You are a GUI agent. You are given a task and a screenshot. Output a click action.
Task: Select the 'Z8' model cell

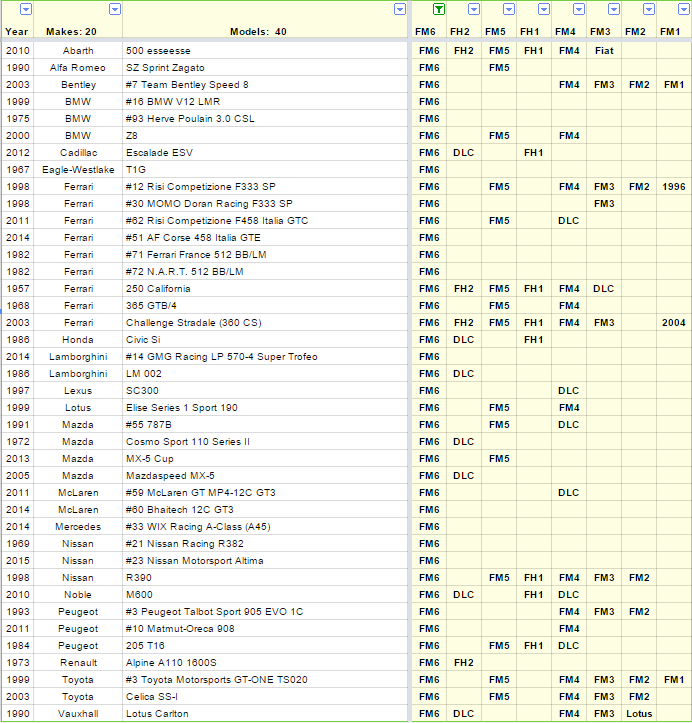tap(265, 136)
